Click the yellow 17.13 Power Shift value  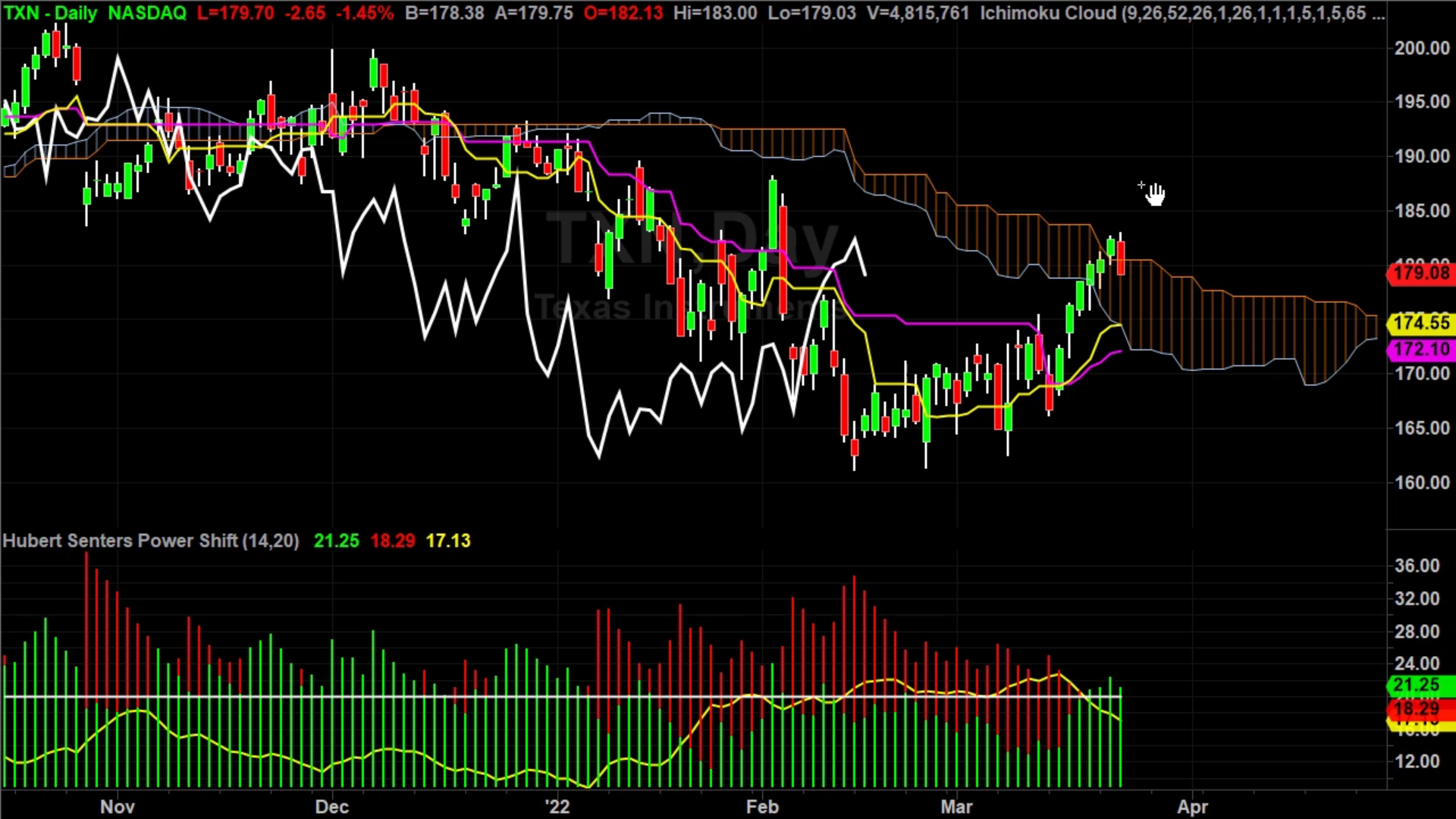[448, 541]
